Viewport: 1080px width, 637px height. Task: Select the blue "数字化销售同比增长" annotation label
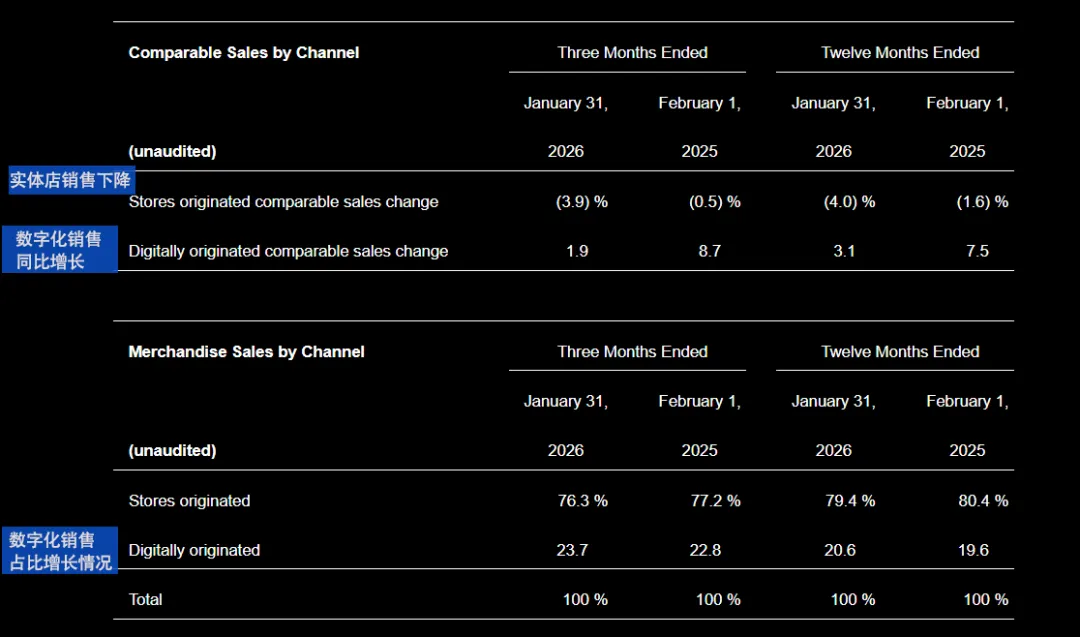pyautogui.click(x=59, y=250)
